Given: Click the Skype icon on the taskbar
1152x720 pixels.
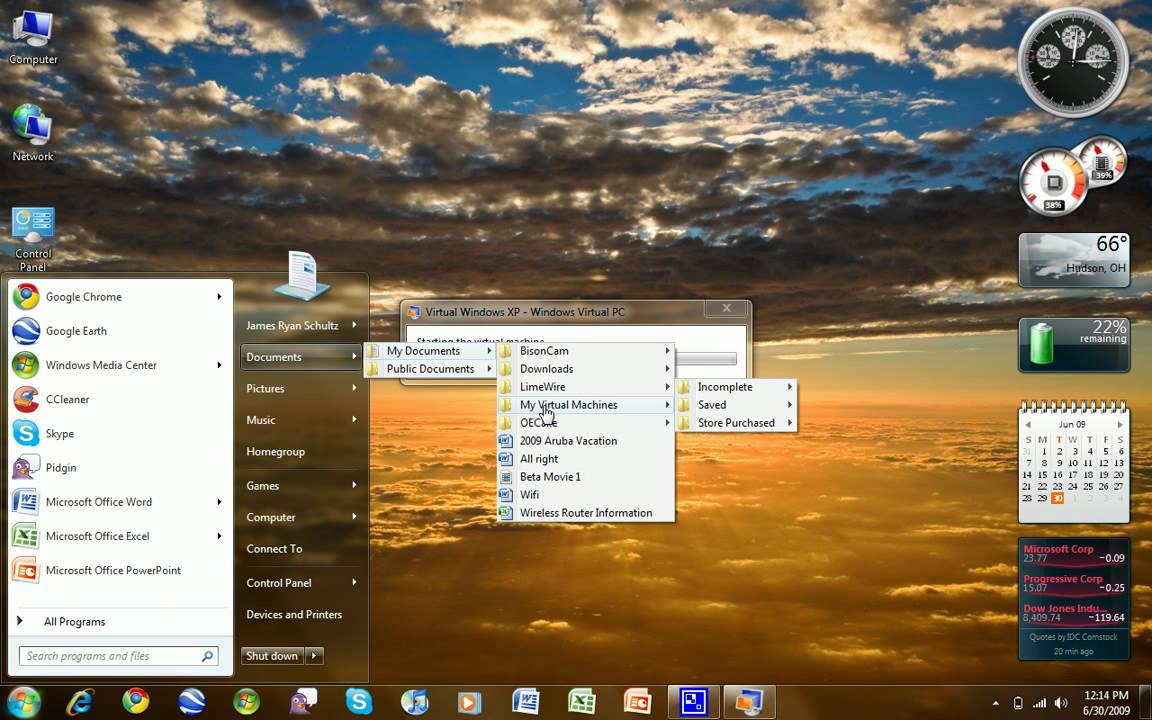Looking at the screenshot, I should (359, 702).
